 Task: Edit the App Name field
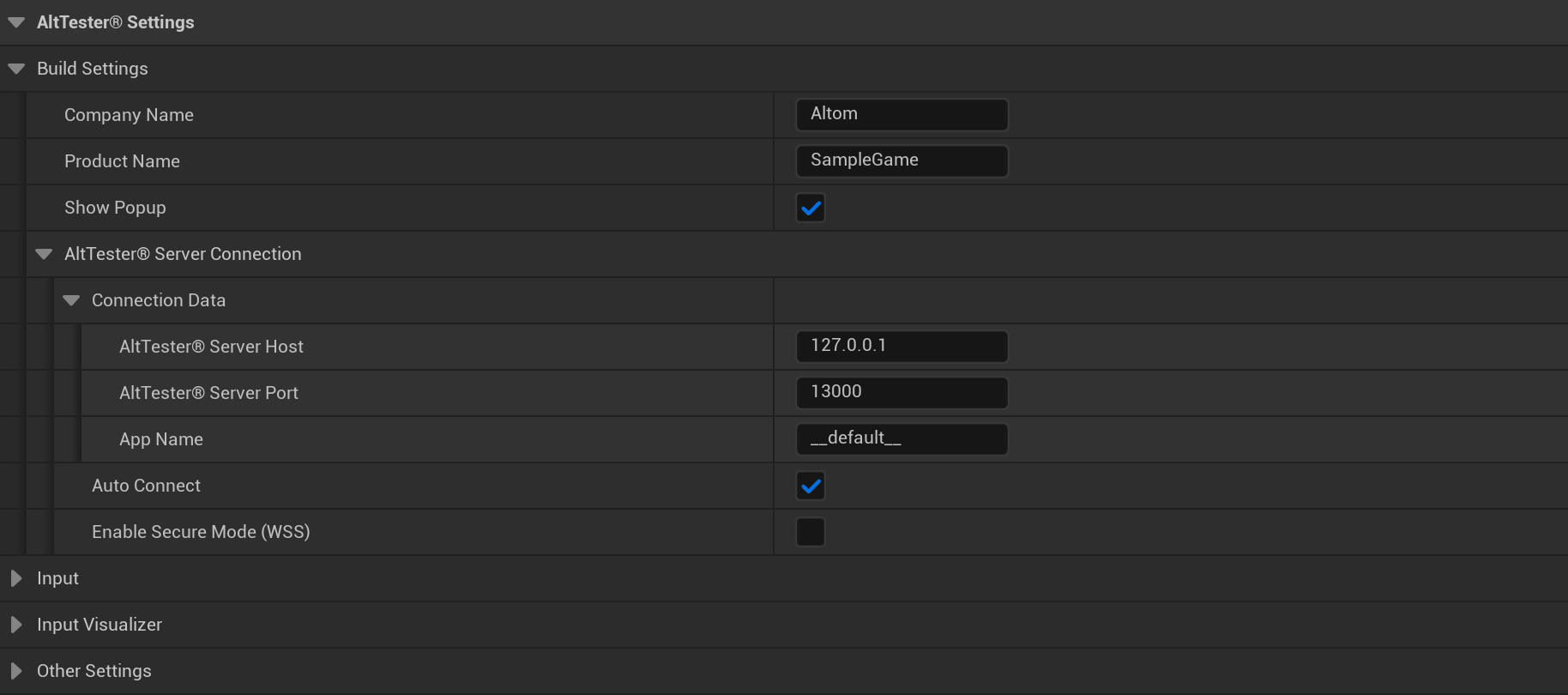(x=902, y=438)
